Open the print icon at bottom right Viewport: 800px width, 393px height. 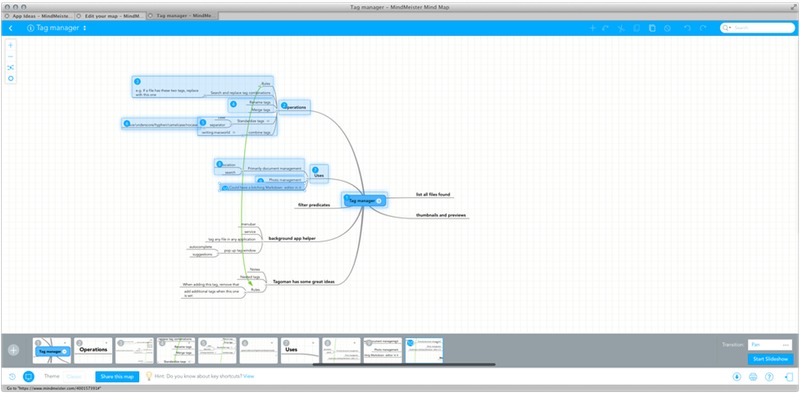coord(753,377)
